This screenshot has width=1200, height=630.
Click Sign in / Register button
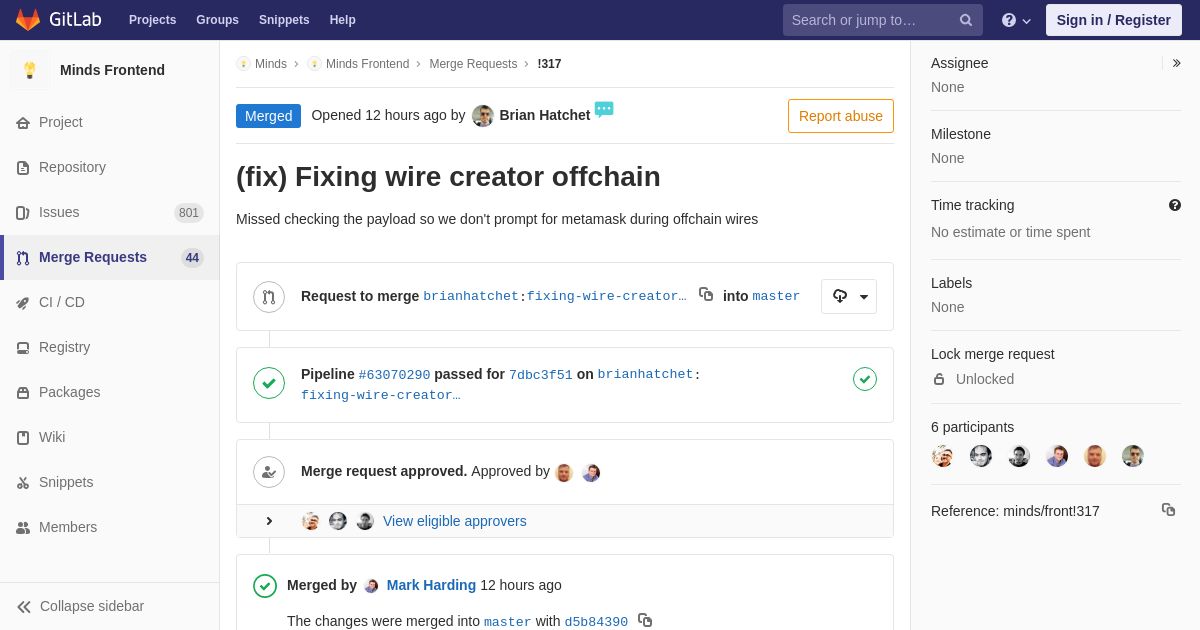[x=1114, y=20]
